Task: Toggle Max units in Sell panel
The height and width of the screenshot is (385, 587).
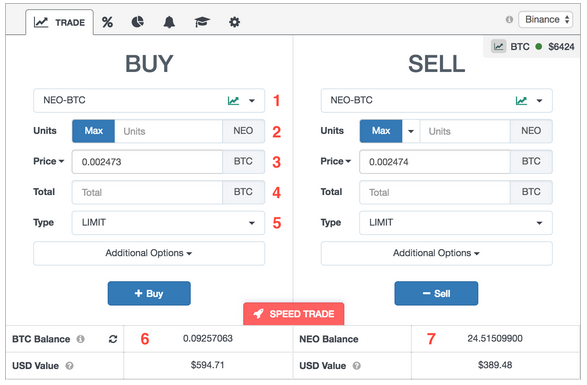Action: 381,131
